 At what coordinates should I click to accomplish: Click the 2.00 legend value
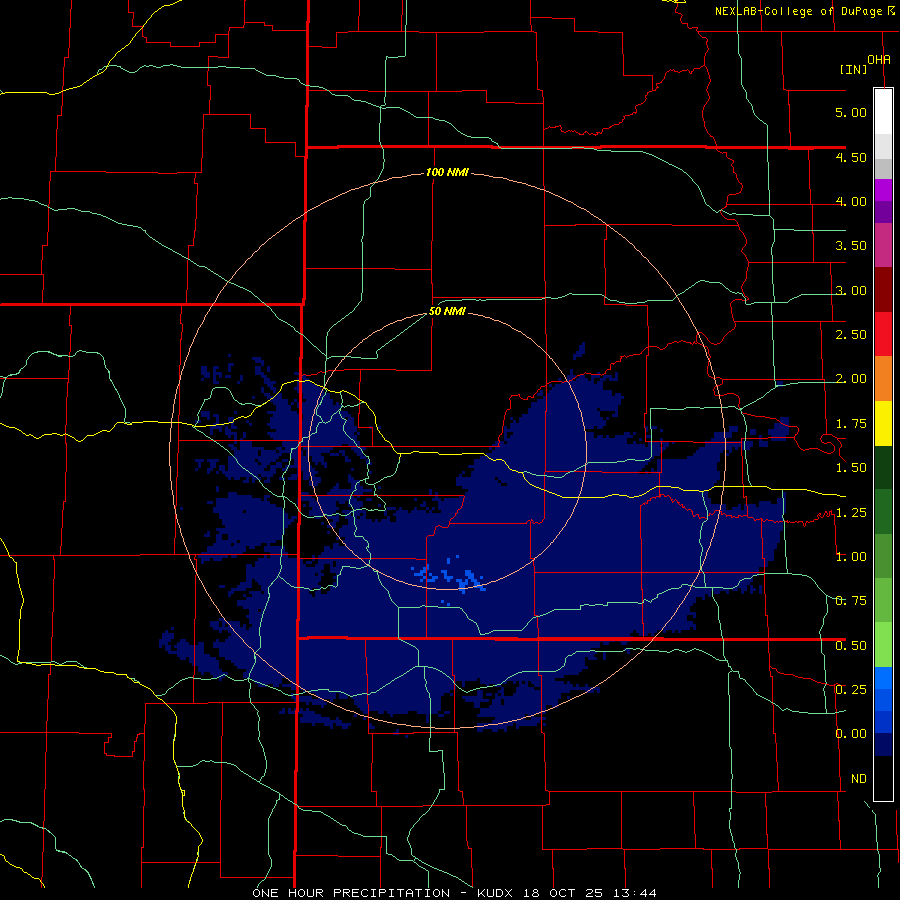851,379
